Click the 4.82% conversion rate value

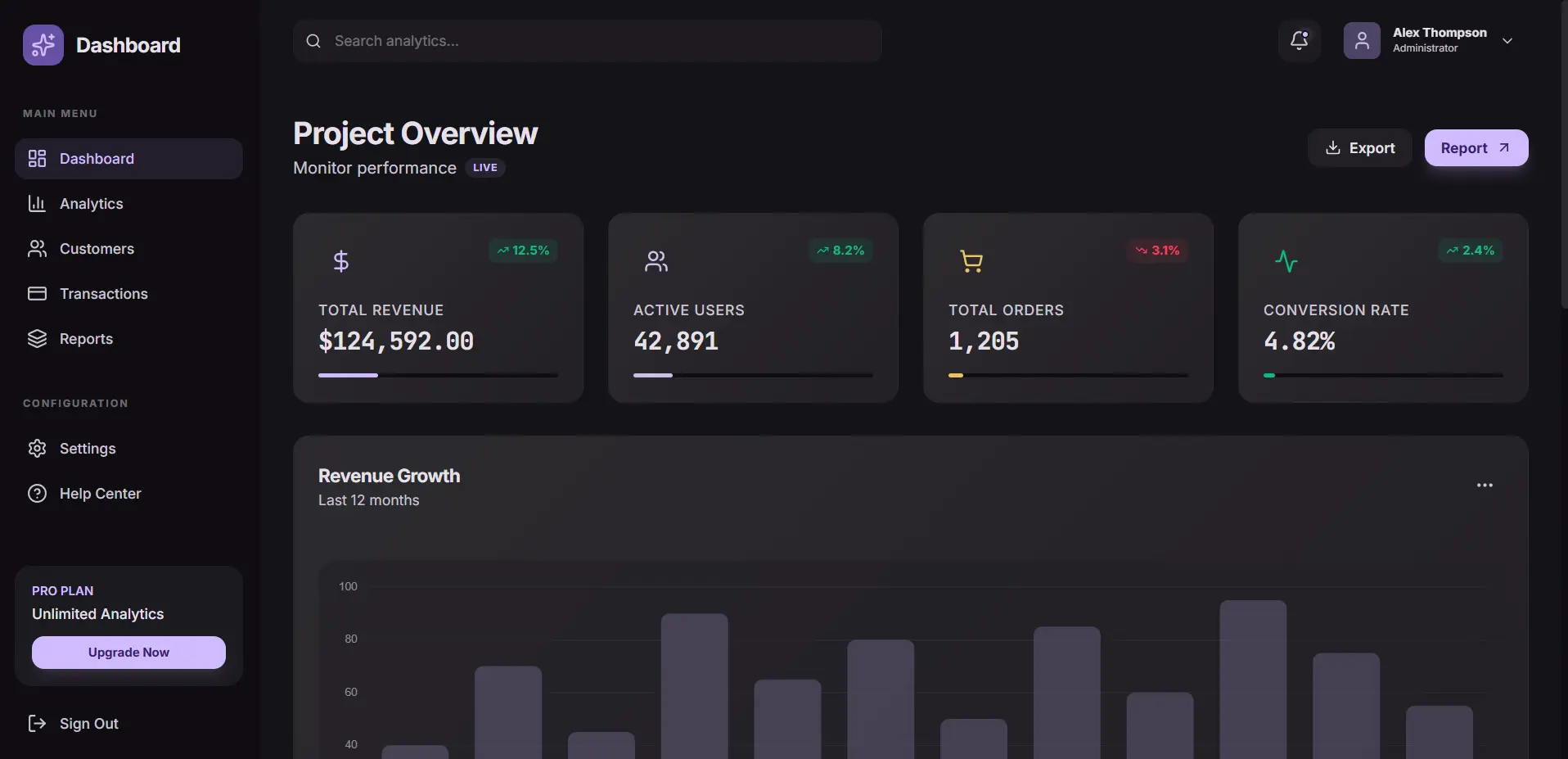1300,341
